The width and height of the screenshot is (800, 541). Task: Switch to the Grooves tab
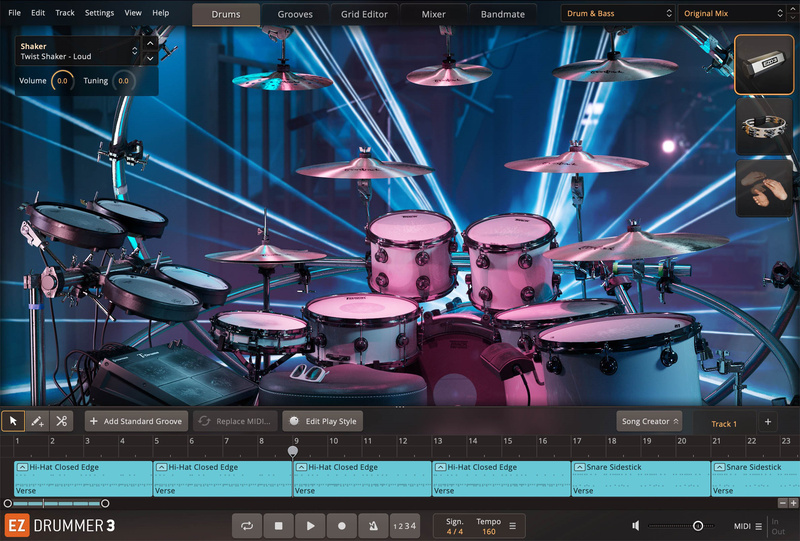295,14
